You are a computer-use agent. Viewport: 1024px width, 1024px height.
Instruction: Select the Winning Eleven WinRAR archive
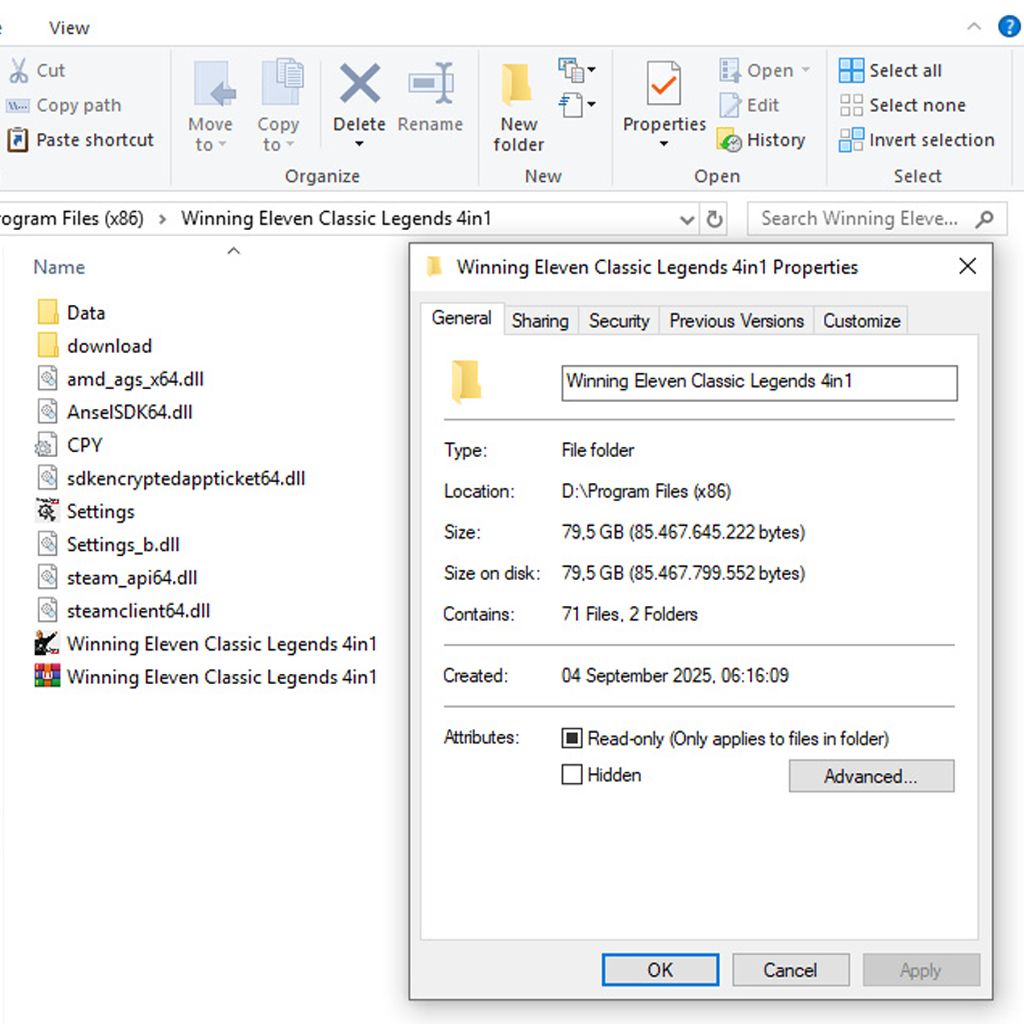(x=206, y=677)
